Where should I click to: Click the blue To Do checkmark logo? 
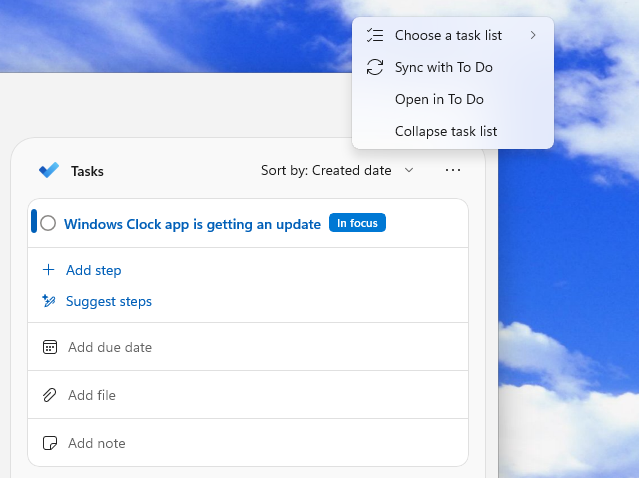[48, 171]
